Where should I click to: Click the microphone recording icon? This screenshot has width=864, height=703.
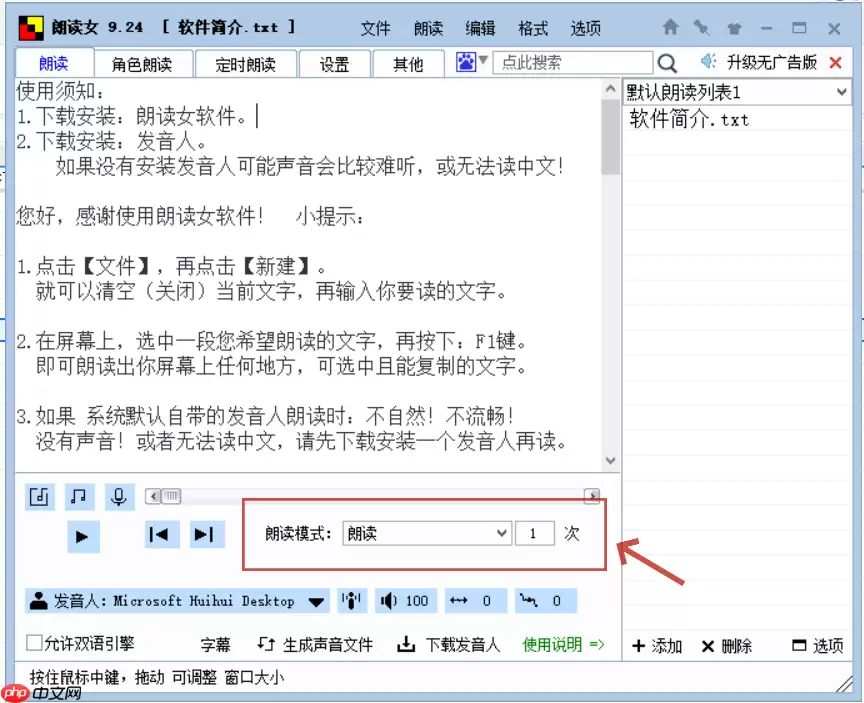click(x=119, y=496)
